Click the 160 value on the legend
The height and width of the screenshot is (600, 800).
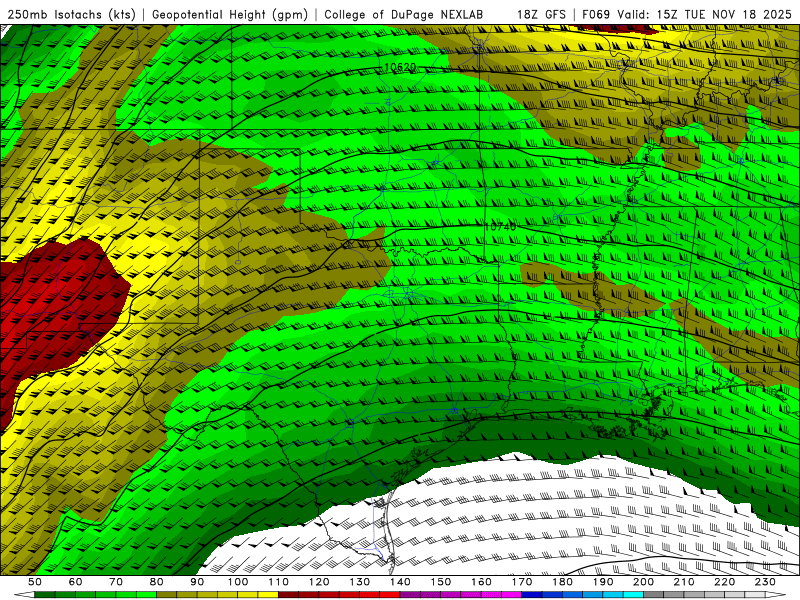481,582
